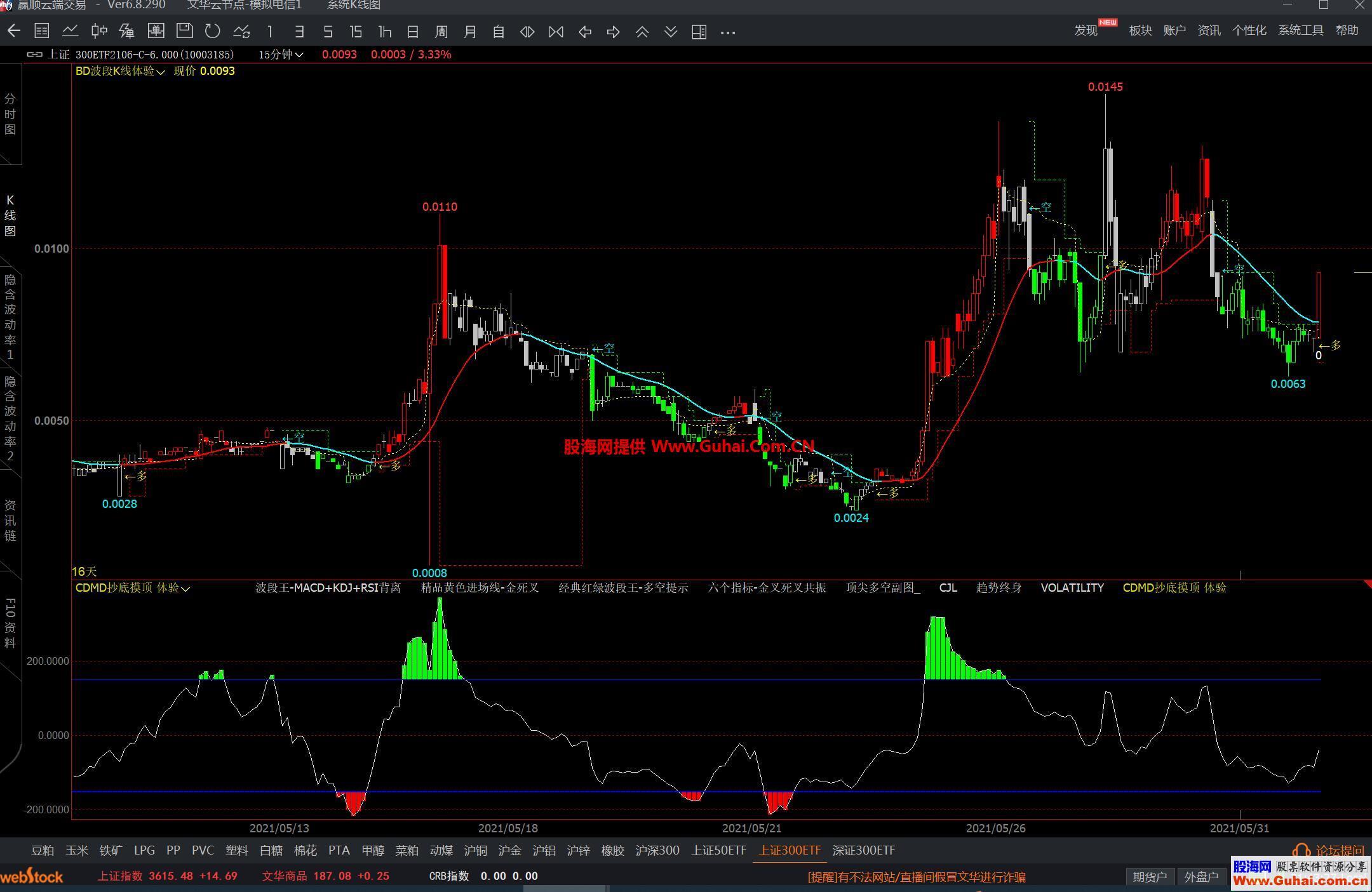
Task: Click the 期货户 button
Action: pos(1150,877)
